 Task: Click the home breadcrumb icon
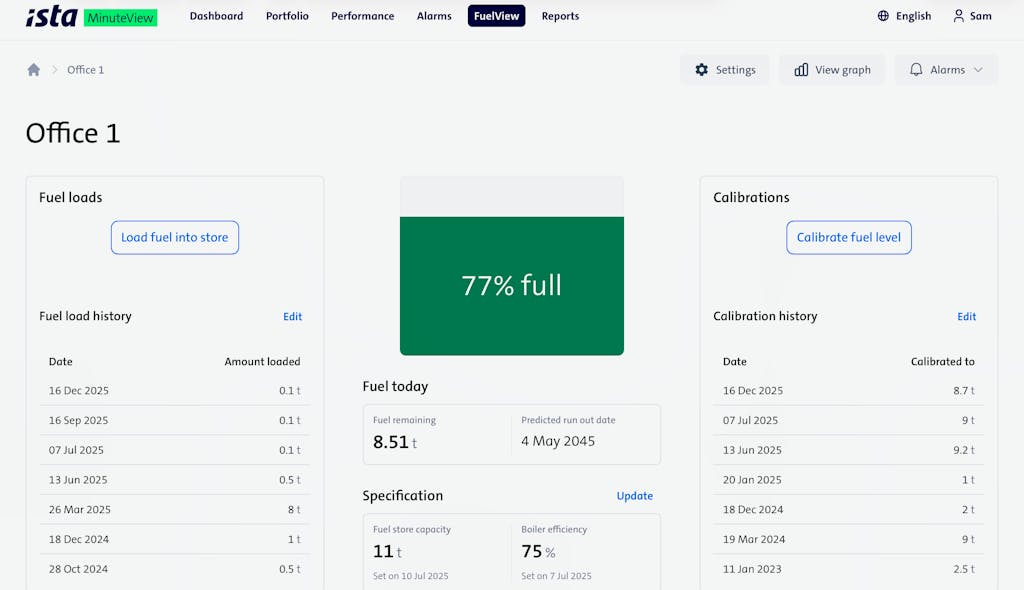[34, 70]
